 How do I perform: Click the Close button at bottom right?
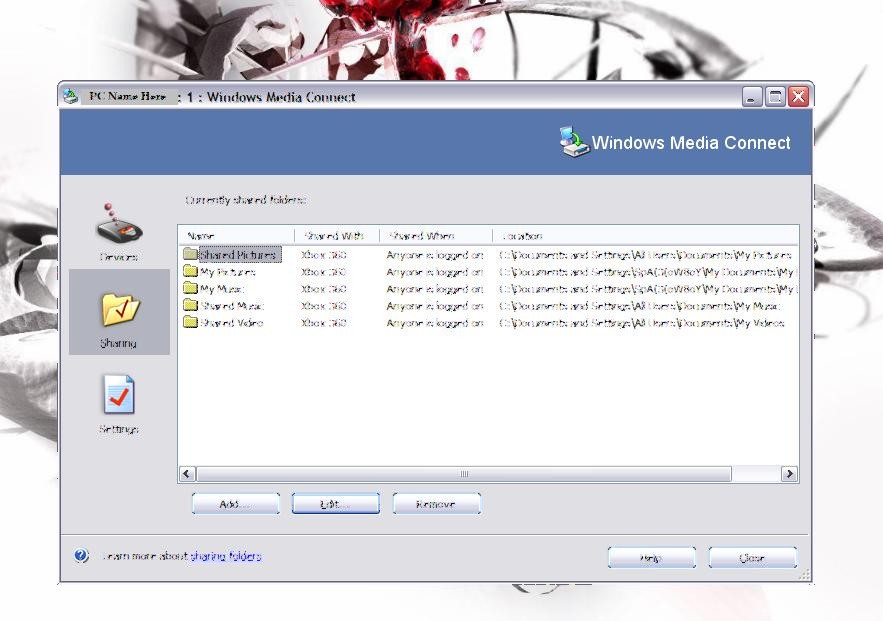pos(752,557)
